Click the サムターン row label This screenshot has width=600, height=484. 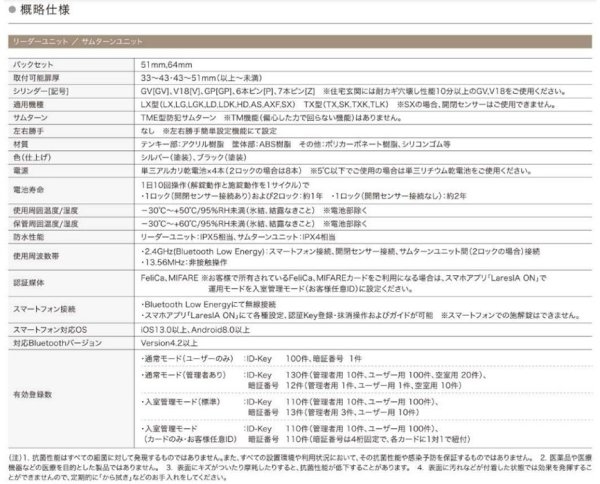click(x=29, y=116)
